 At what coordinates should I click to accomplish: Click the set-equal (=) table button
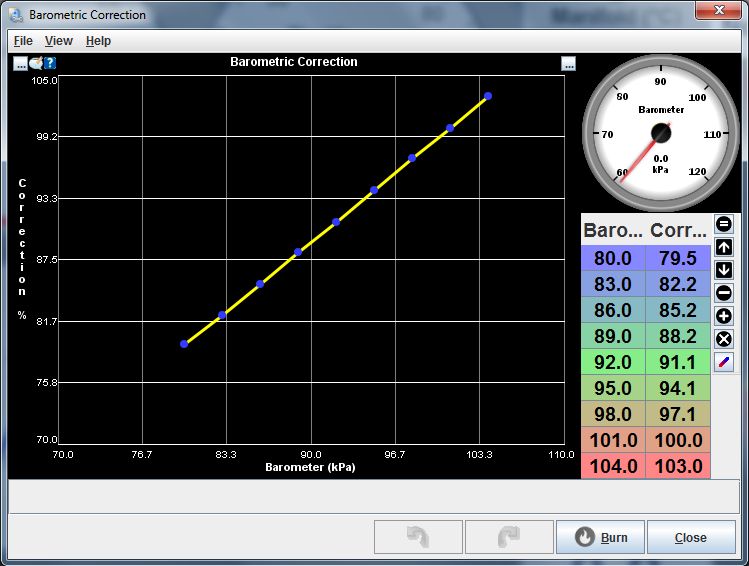[724, 224]
